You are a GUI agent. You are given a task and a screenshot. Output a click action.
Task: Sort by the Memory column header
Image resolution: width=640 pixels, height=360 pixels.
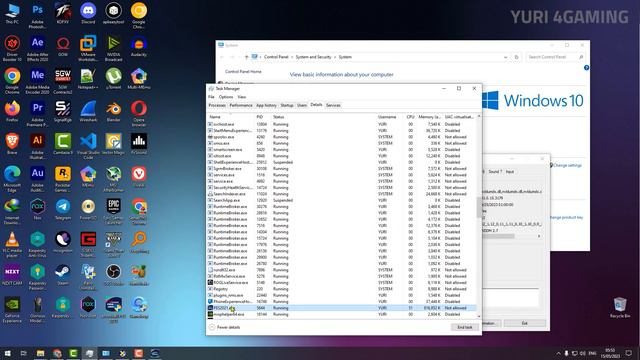(x=429, y=117)
